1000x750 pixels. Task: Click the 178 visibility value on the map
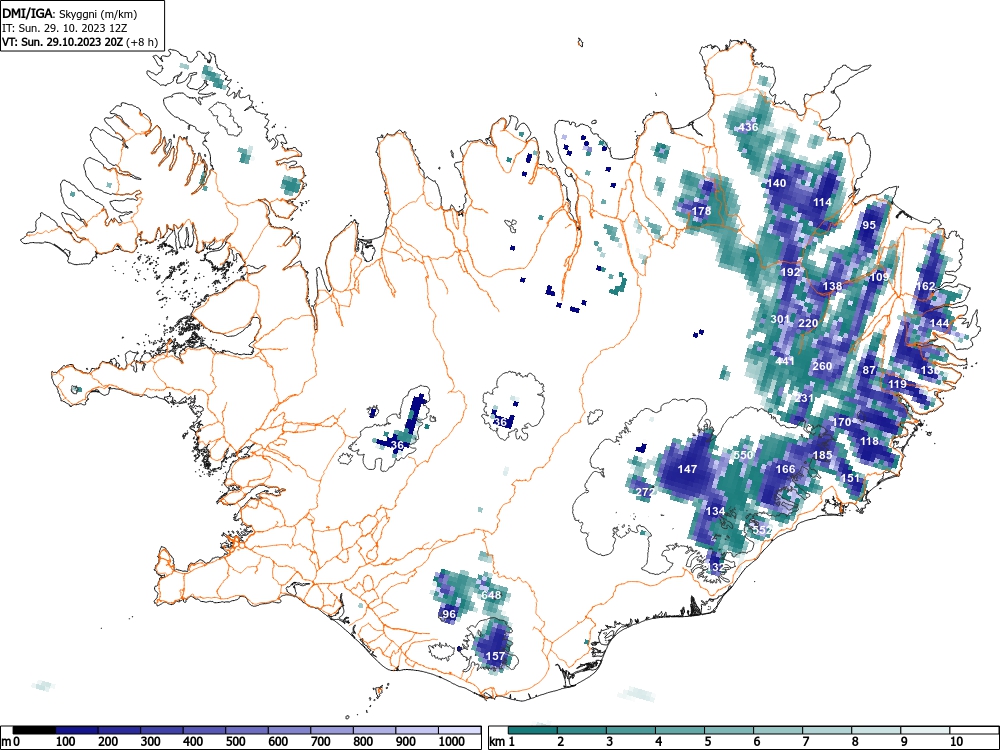[x=702, y=211]
